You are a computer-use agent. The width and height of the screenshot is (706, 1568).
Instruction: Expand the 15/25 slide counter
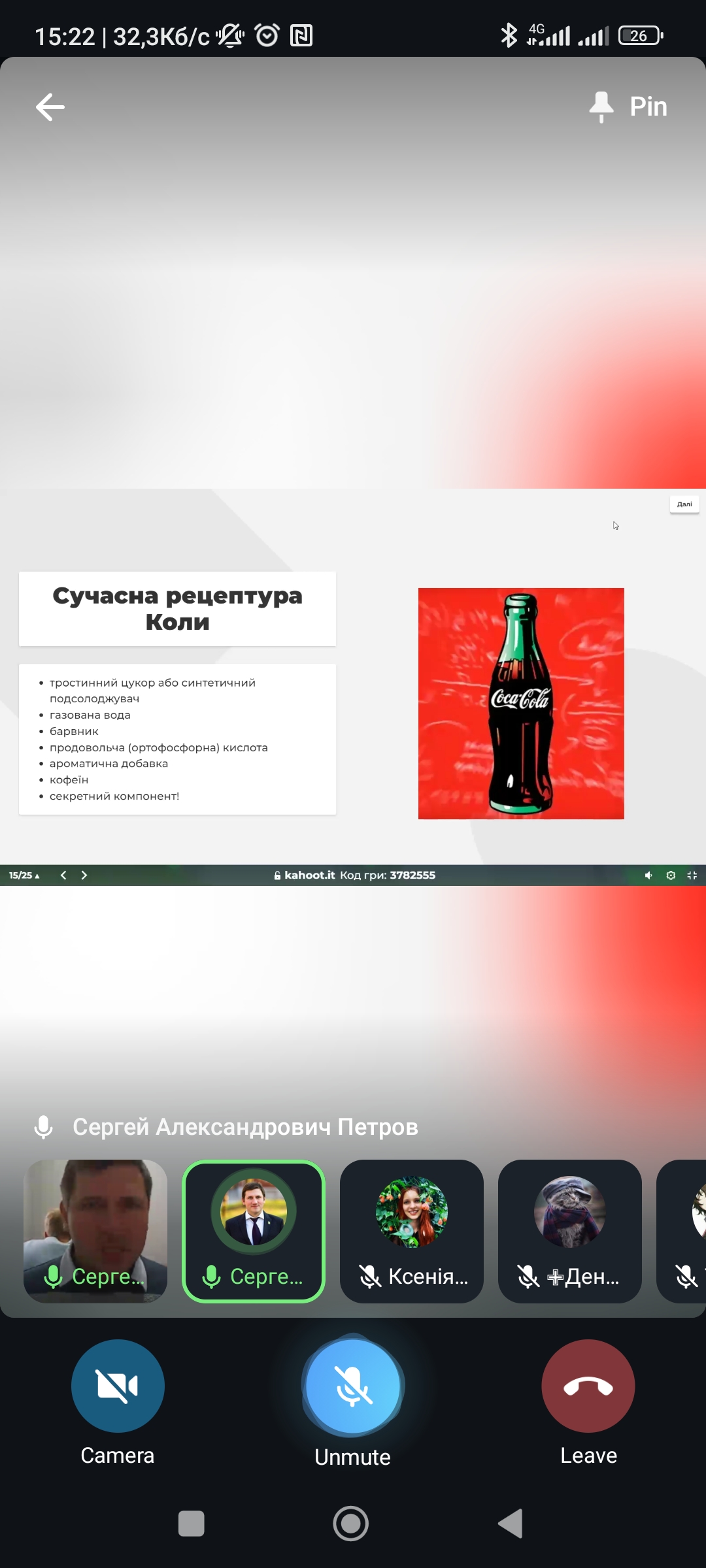point(24,875)
